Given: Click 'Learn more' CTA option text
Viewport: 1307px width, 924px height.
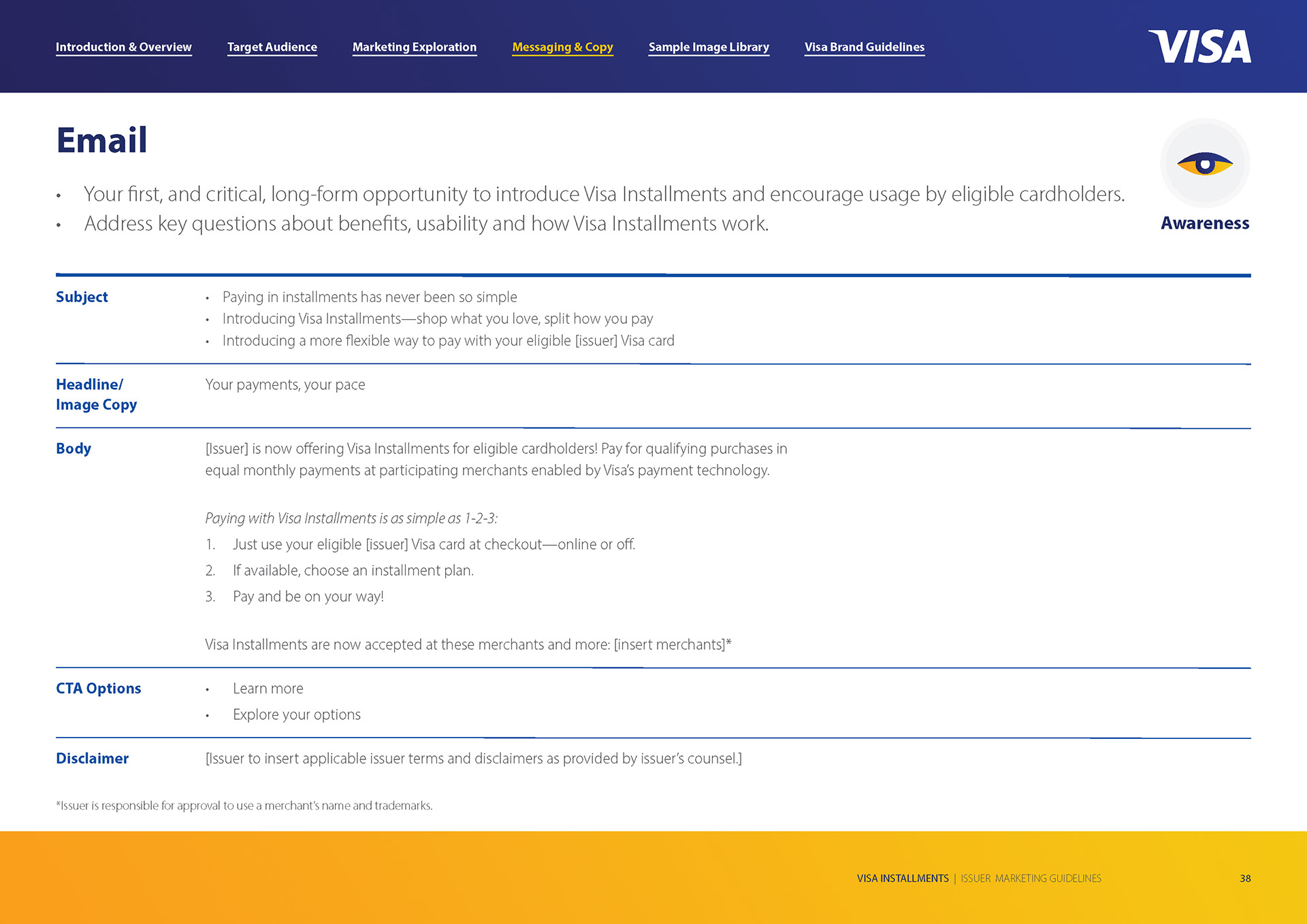Looking at the screenshot, I should (x=268, y=689).
